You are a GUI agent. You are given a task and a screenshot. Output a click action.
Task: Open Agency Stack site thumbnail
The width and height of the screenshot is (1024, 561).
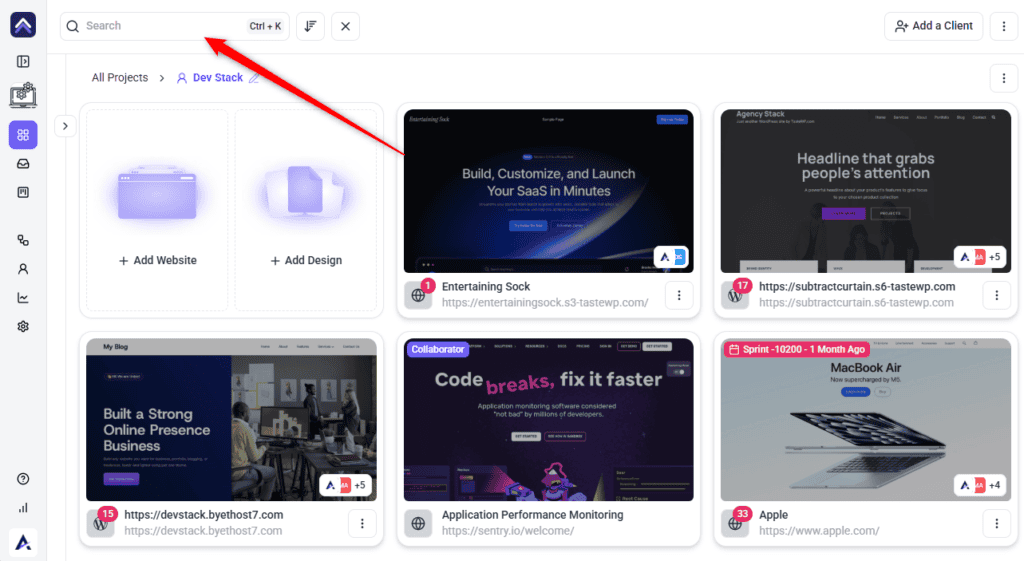click(x=865, y=191)
